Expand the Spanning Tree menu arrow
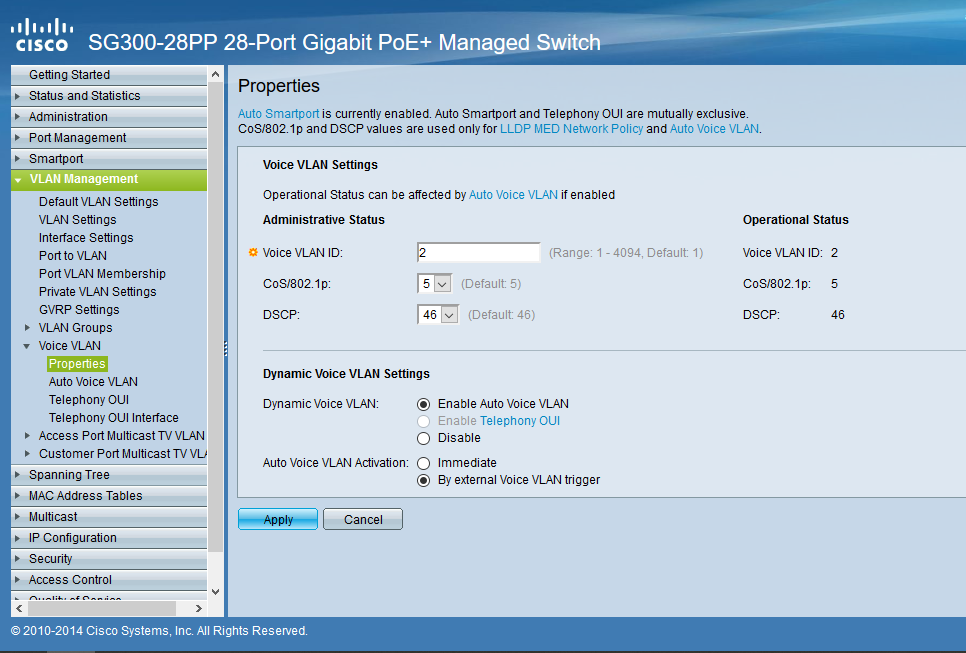Image resolution: width=966 pixels, height=653 pixels. (x=17, y=475)
